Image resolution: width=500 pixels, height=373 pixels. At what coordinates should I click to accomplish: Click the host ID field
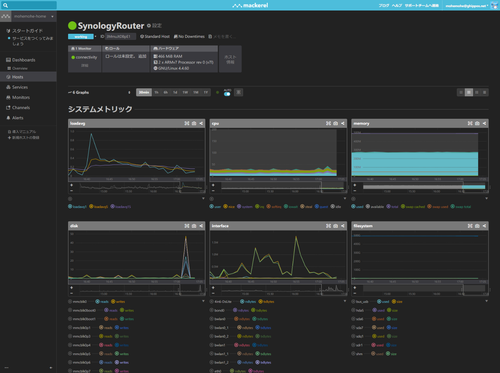click(x=120, y=36)
